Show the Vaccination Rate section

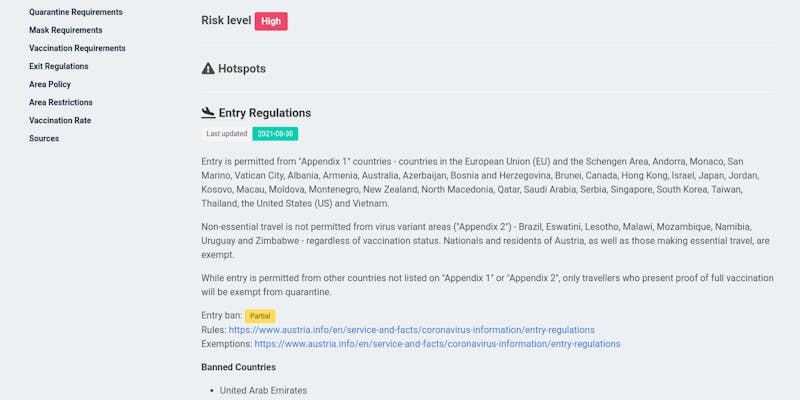[60, 120]
